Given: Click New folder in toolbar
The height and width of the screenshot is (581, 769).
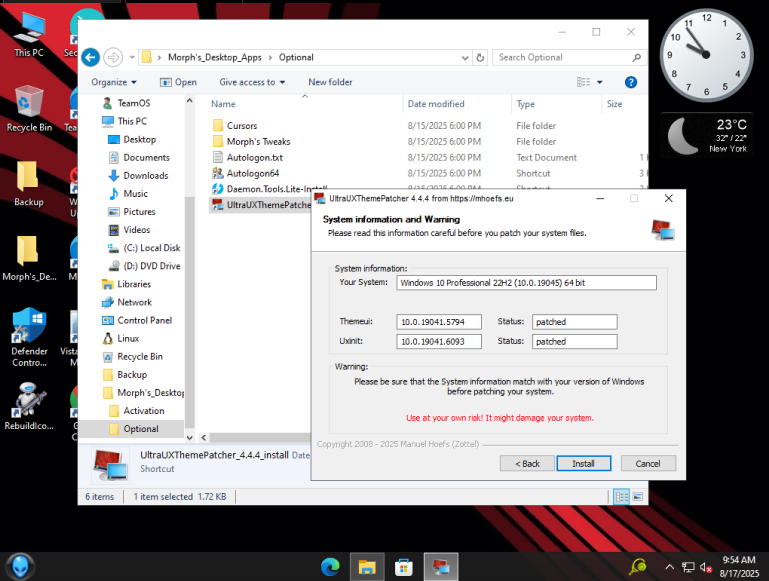Looking at the screenshot, I should tap(330, 82).
